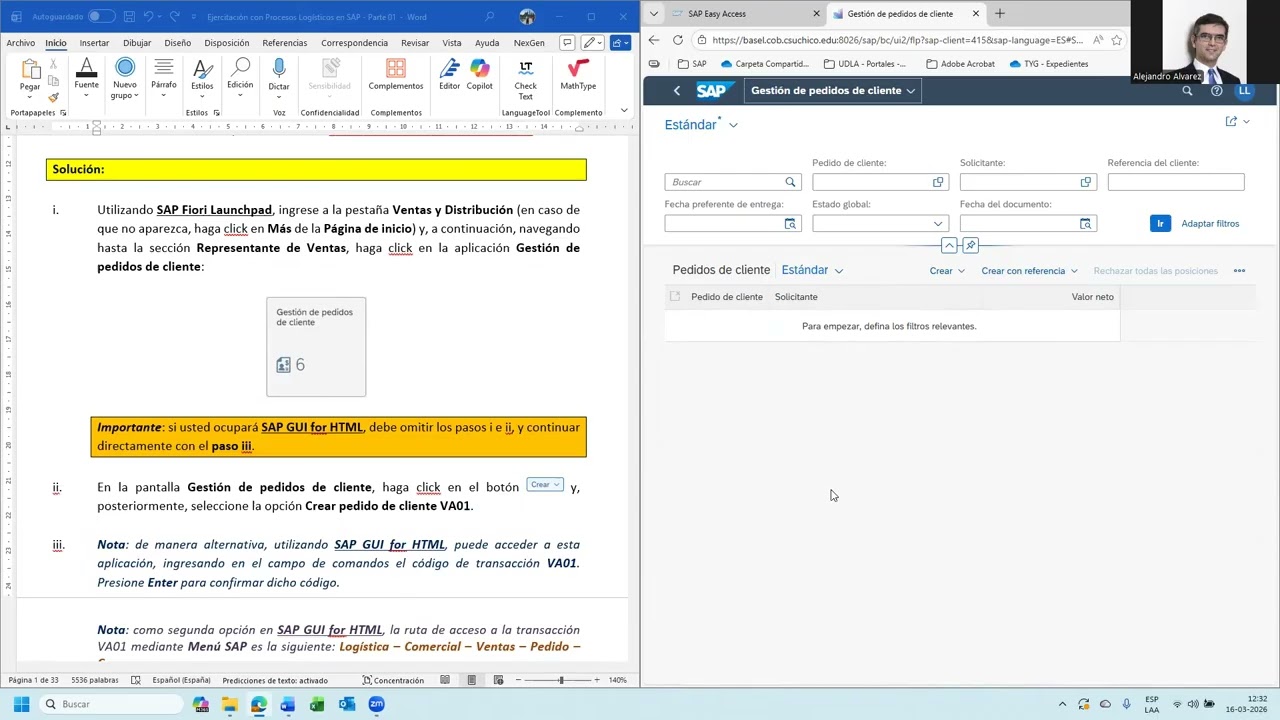Collapse the Word ribbon with the chevron

626,112
